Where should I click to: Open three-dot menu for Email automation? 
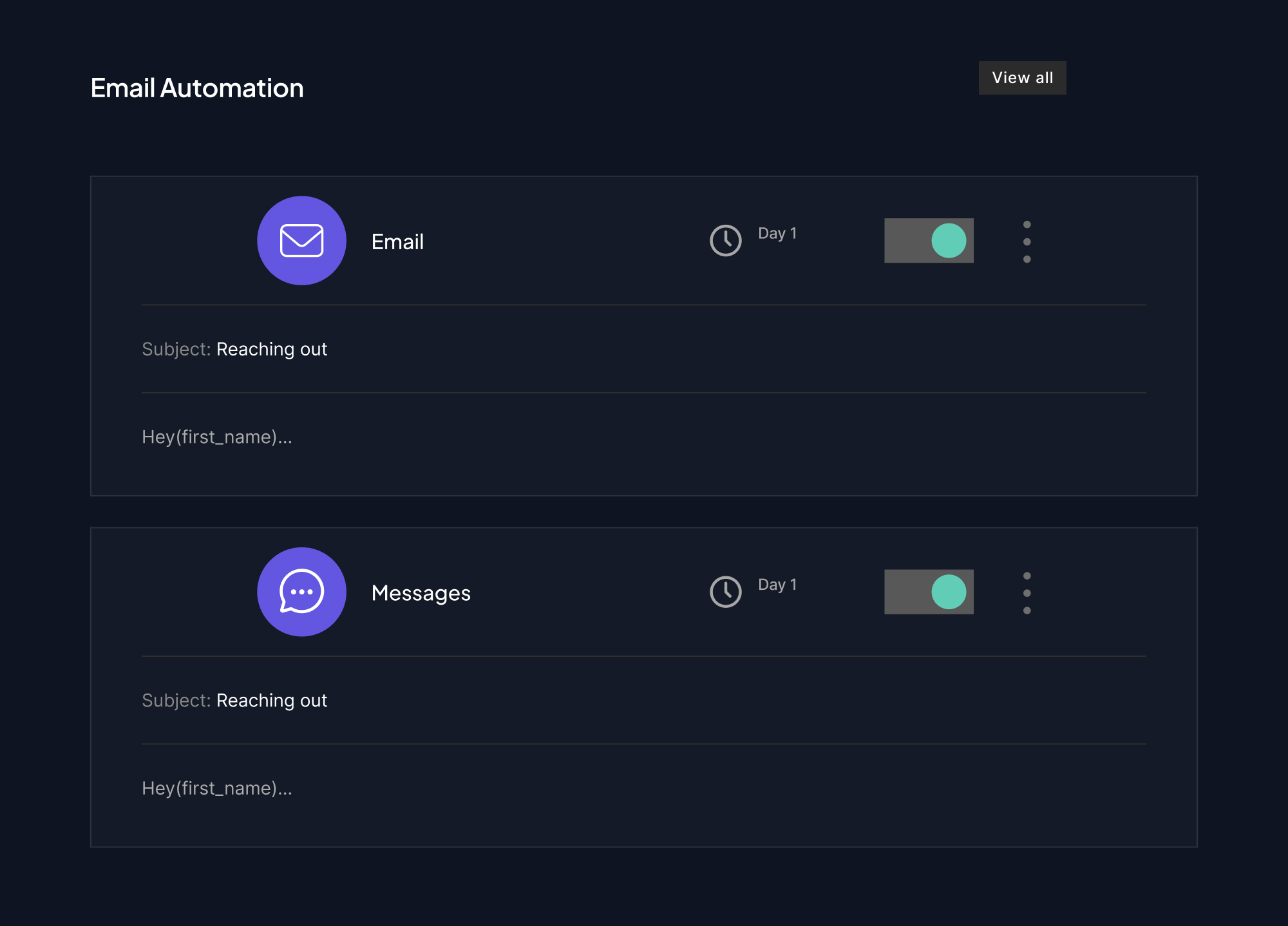point(1027,242)
